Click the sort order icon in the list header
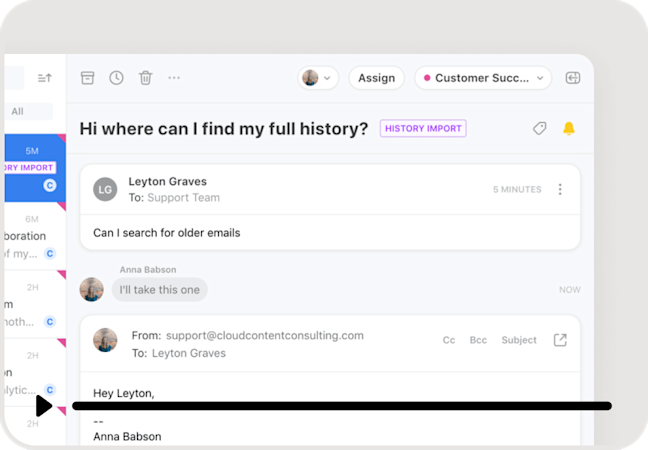Image resolution: width=648 pixels, height=450 pixels. [45, 78]
